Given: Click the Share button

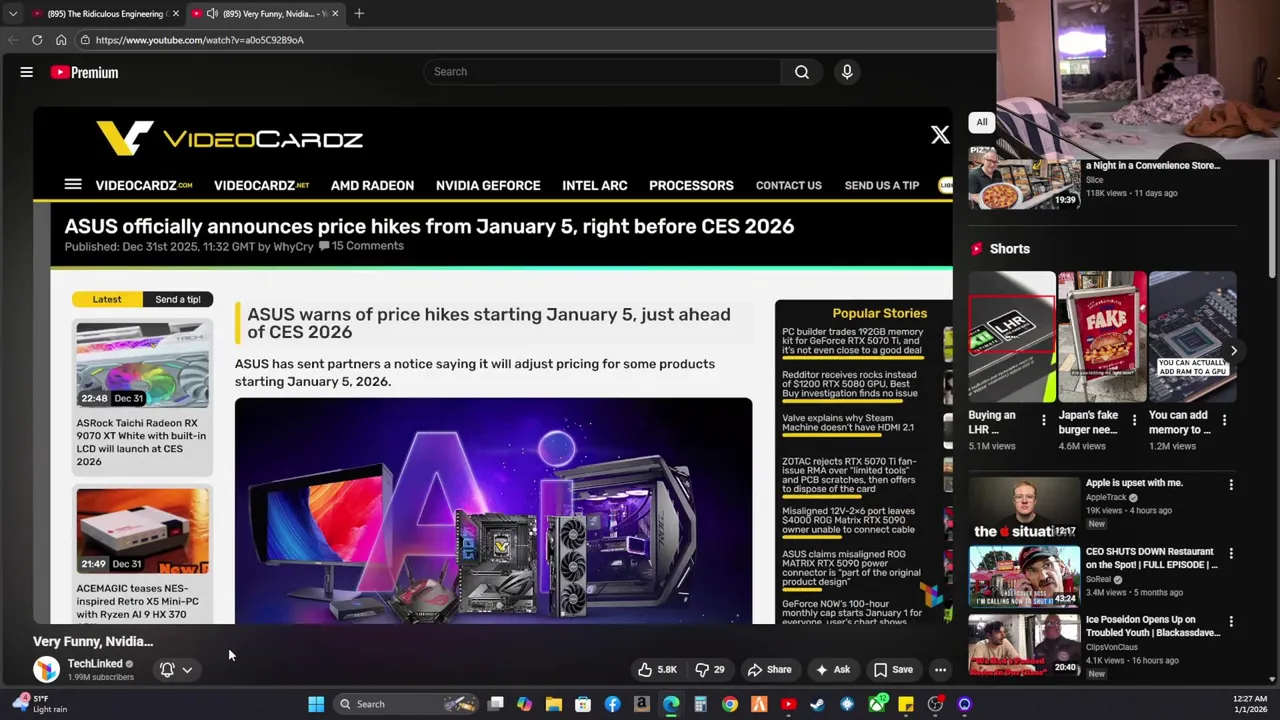Looking at the screenshot, I should click(x=770, y=670).
